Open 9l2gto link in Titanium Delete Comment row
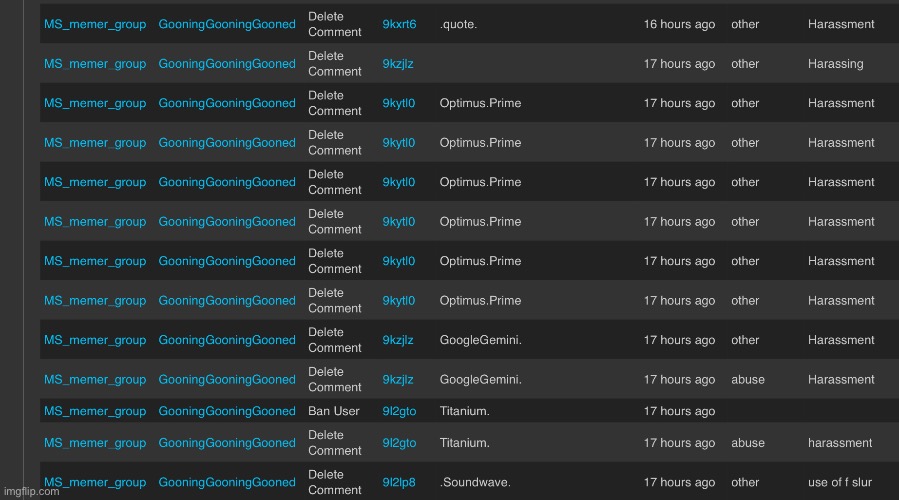The height and width of the screenshot is (500, 899). coord(398,443)
